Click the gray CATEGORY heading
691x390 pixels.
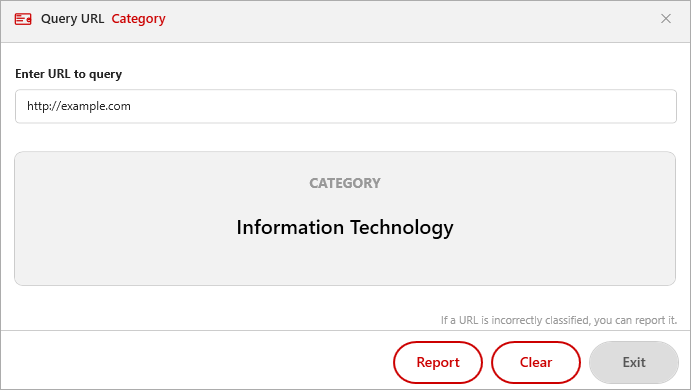345,183
